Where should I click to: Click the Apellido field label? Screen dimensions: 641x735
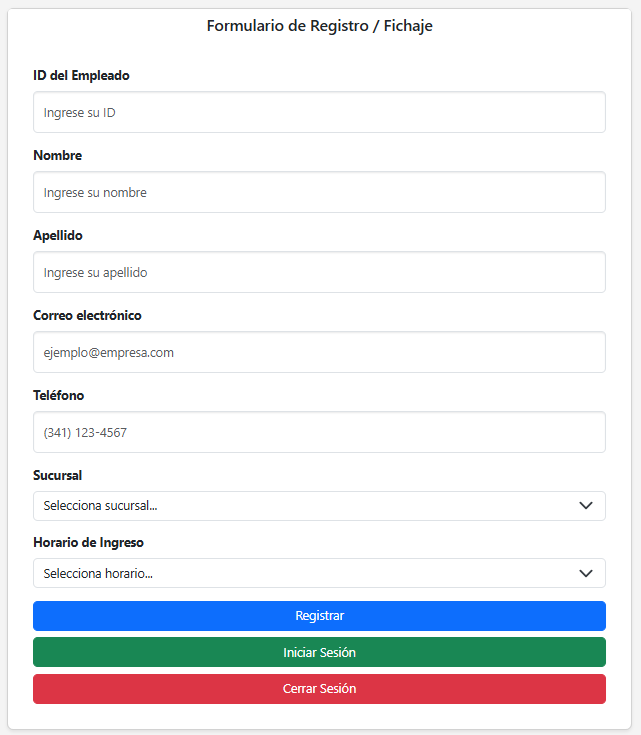(58, 236)
